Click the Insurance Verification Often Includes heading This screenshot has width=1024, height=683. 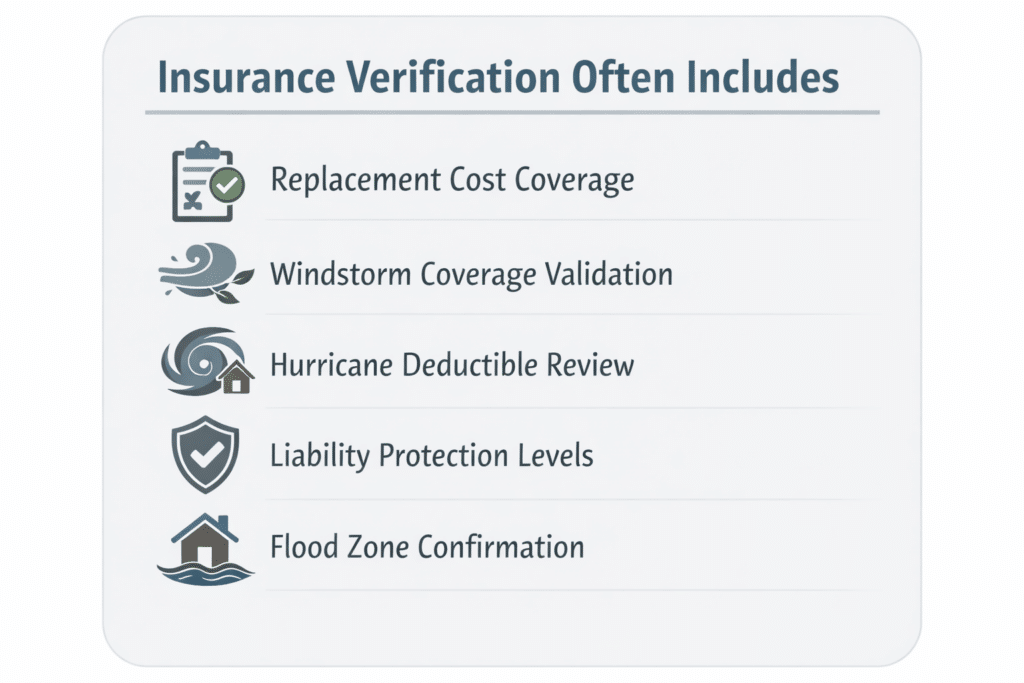click(x=498, y=77)
